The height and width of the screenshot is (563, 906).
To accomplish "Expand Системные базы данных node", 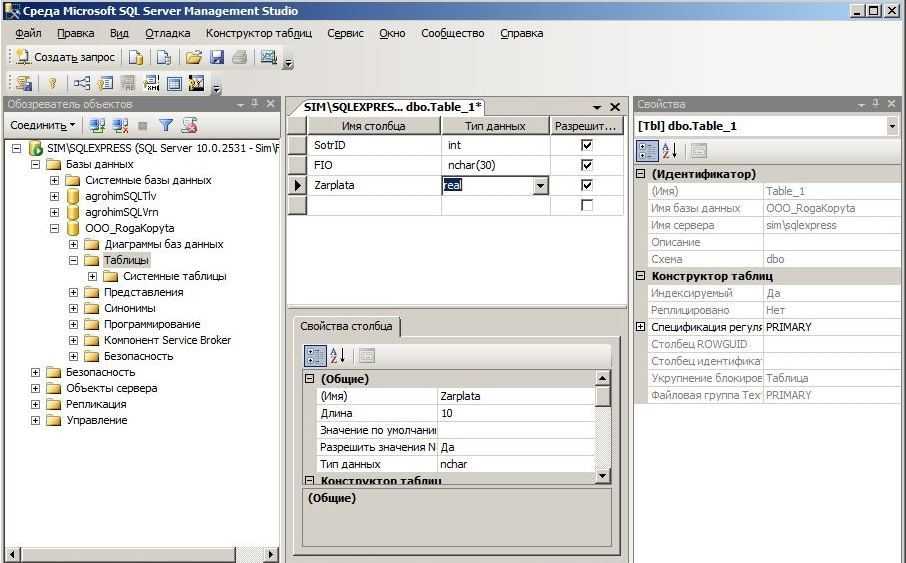I will 54,180.
